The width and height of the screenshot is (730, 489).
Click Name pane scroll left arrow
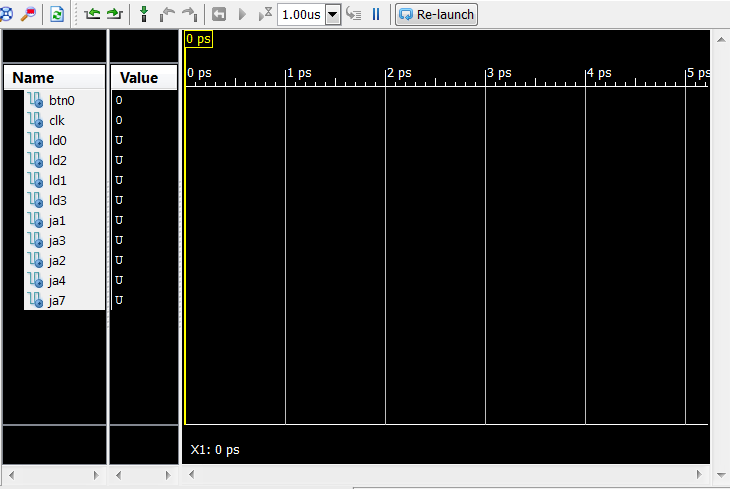(12, 475)
